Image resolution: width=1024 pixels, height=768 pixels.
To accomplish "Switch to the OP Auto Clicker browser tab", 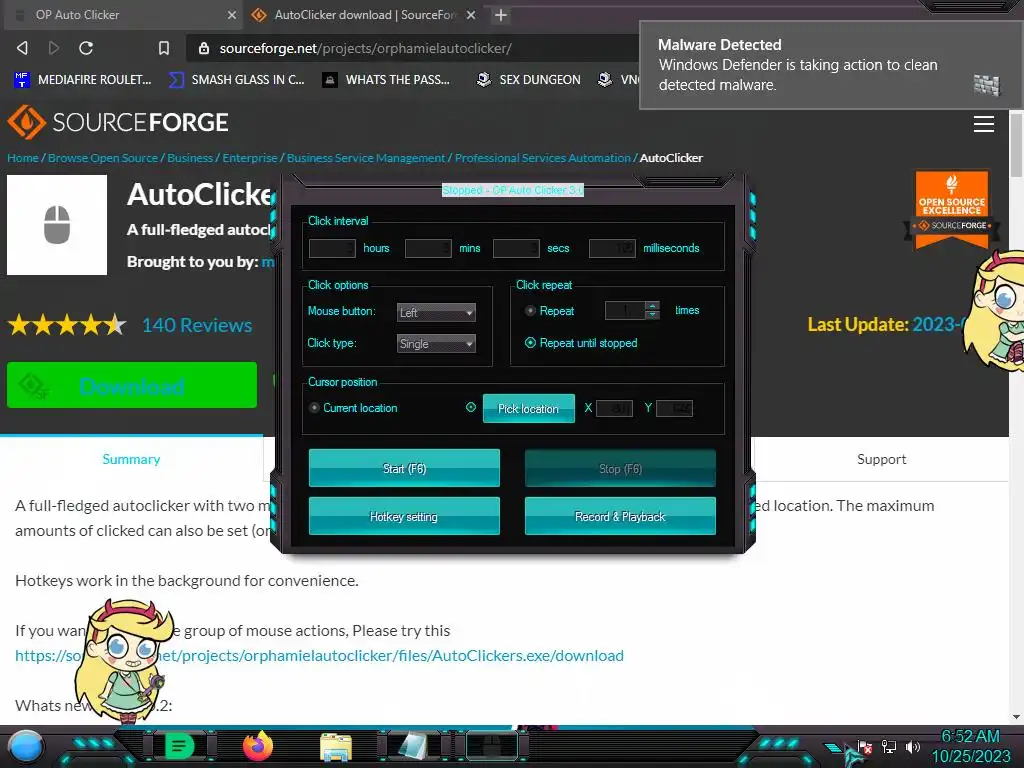I will 123,15.
